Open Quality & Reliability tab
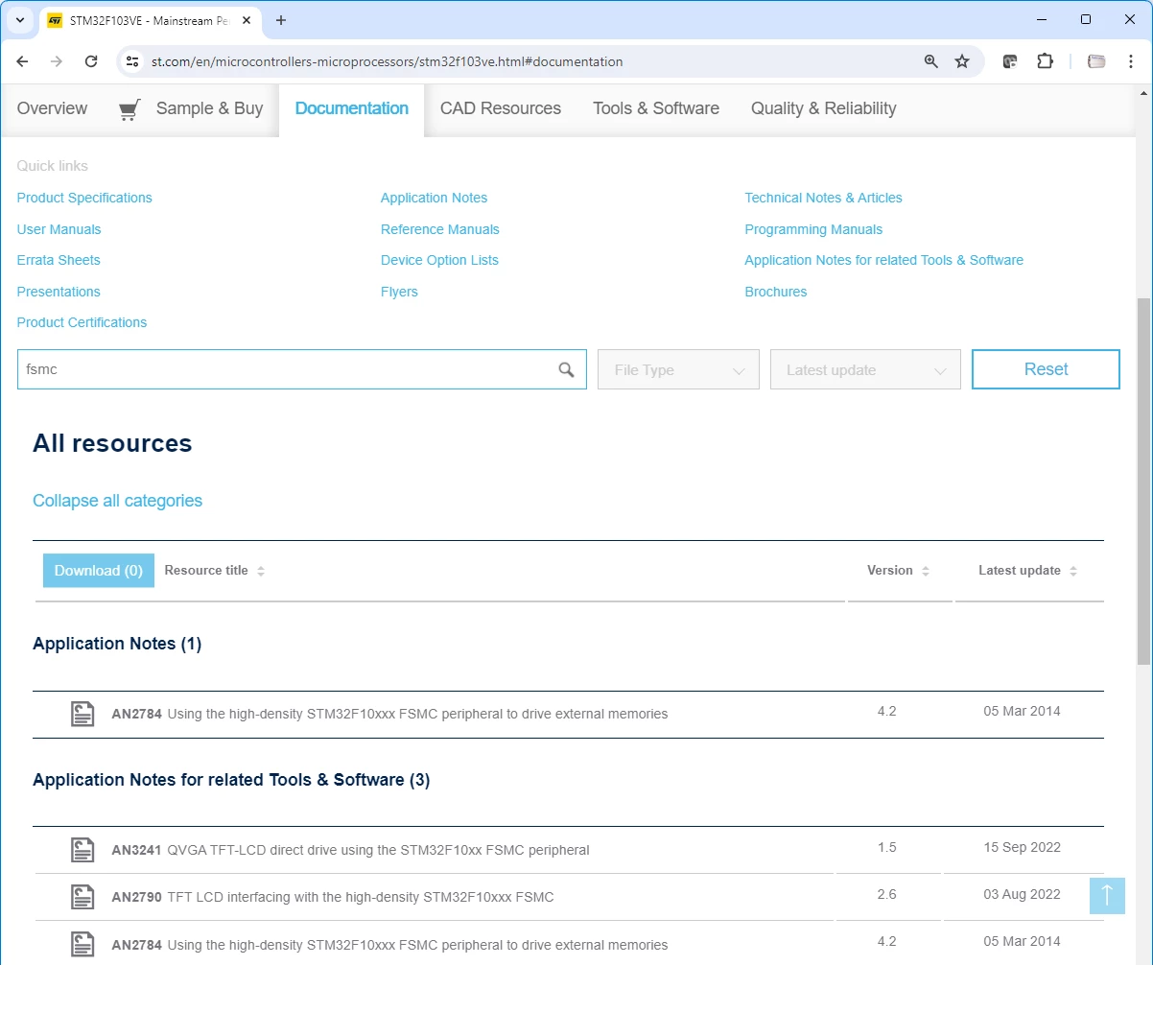Screen dimensions: 1153x1036 tap(823, 109)
